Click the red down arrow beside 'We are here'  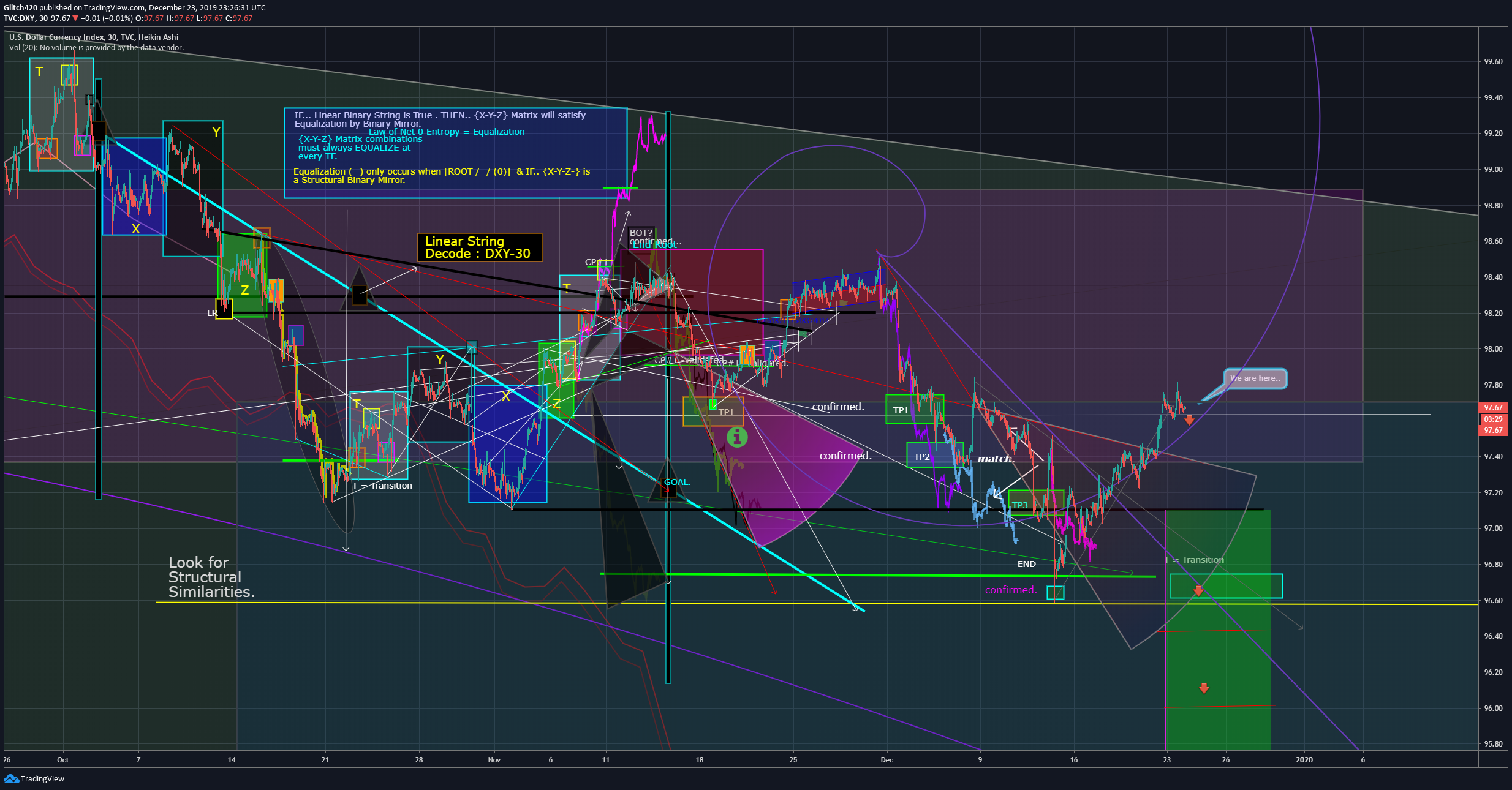tap(1189, 420)
